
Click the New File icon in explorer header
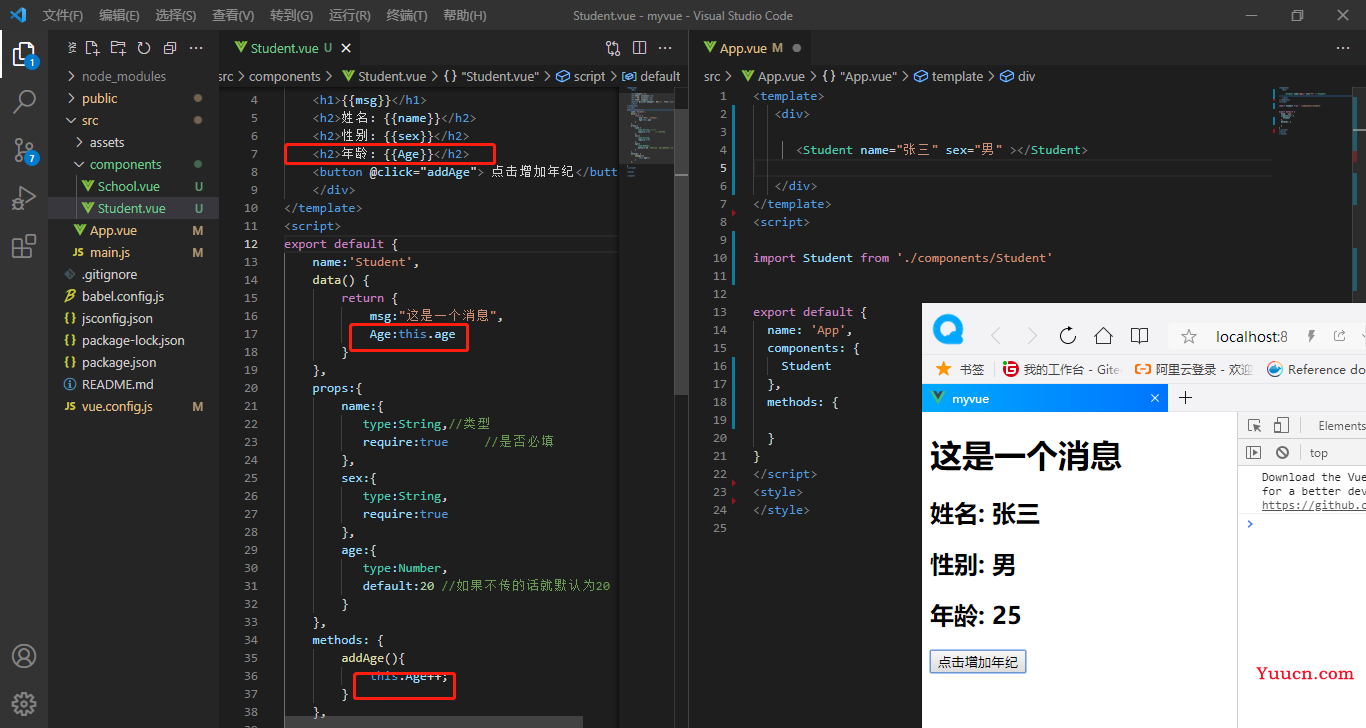92,48
